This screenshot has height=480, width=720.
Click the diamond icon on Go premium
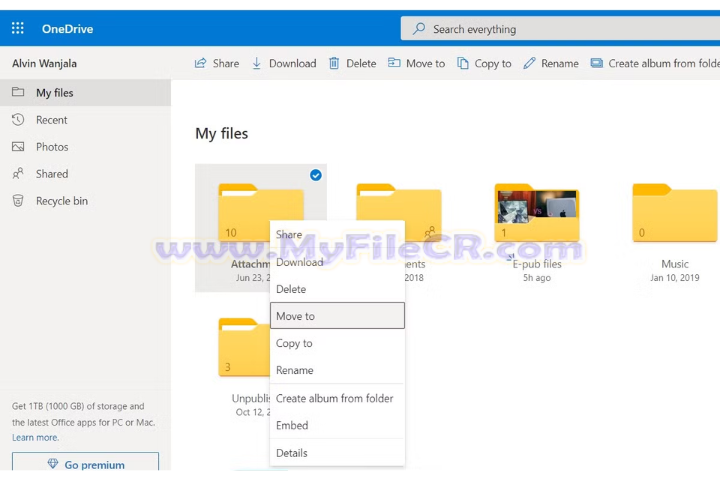tap(53, 464)
